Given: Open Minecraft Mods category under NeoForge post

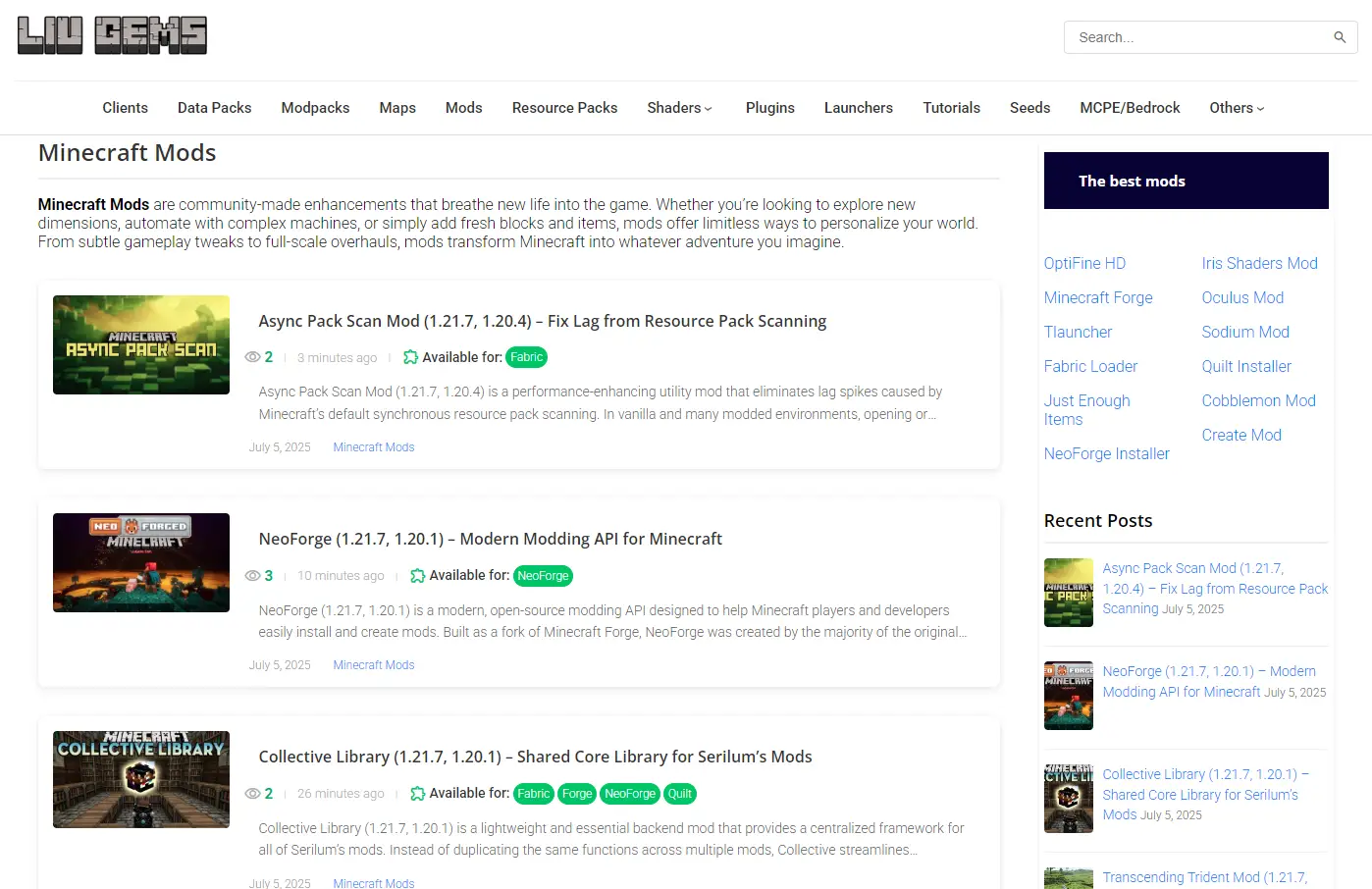Looking at the screenshot, I should tap(374, 665).
